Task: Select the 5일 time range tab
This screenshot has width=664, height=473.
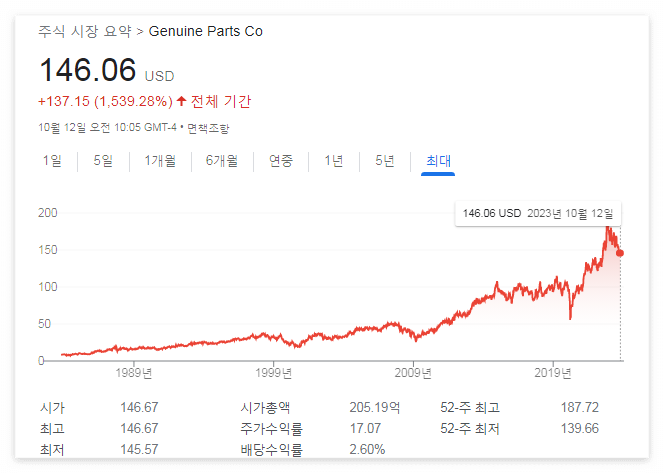Action: click(103, 161)
